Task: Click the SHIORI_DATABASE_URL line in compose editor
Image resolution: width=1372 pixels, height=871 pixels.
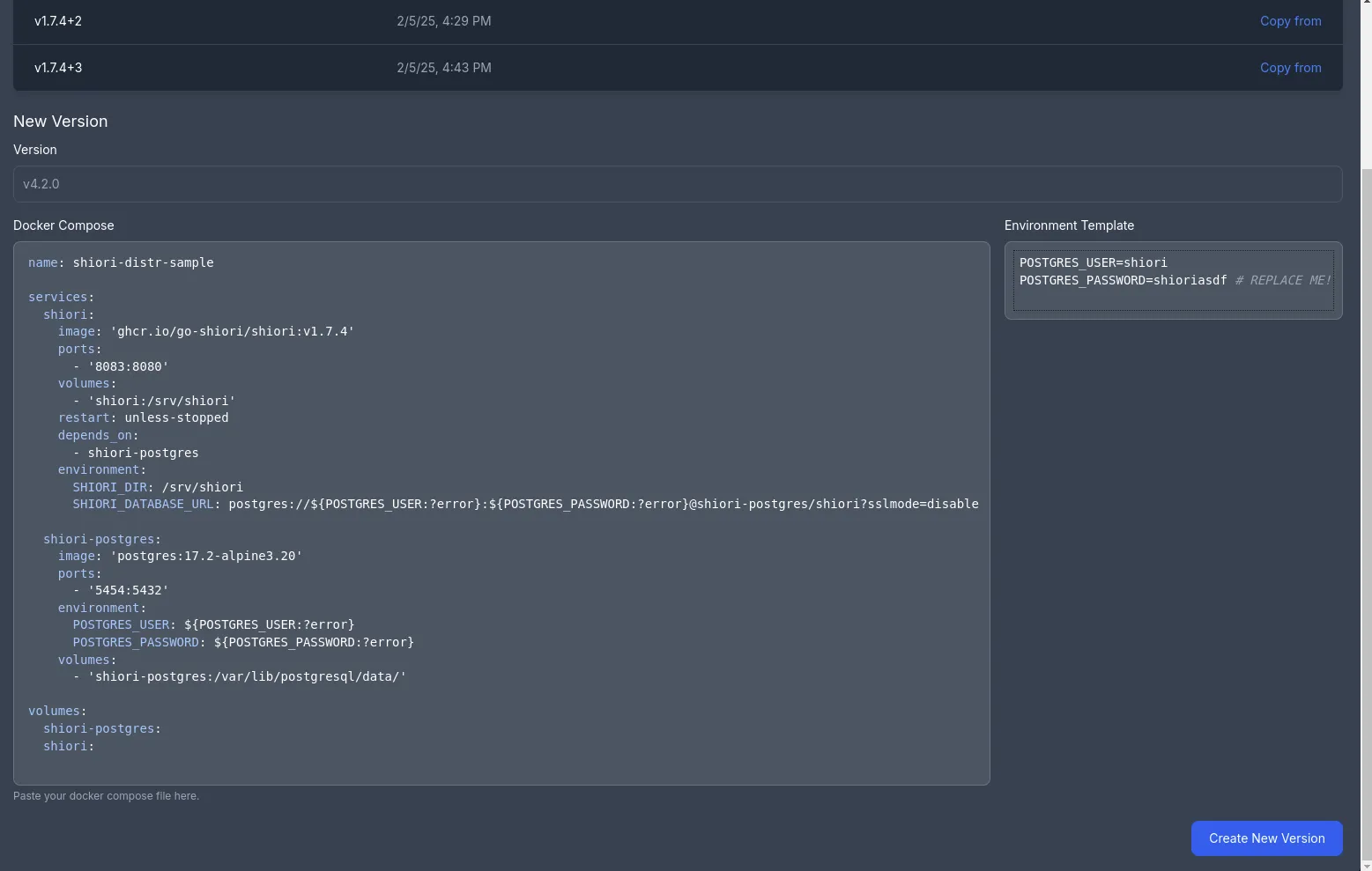Action: pyautogui.click(x=525, y=504)
